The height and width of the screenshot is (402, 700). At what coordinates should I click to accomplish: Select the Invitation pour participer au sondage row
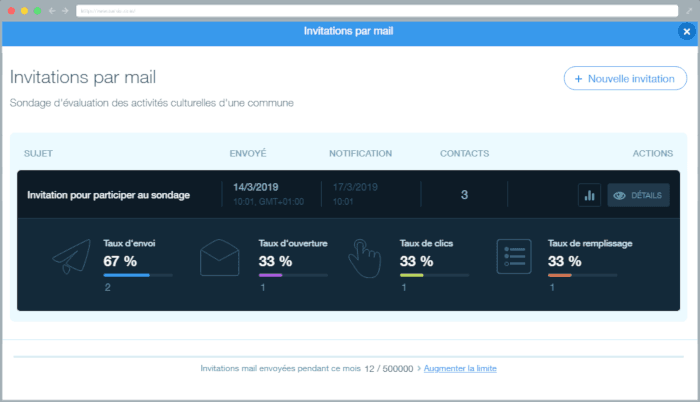108,195
